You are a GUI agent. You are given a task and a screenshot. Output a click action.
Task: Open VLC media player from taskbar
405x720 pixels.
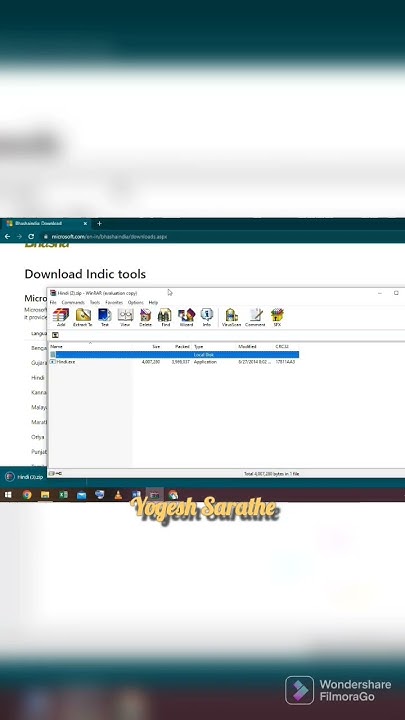tap(118, 495)
